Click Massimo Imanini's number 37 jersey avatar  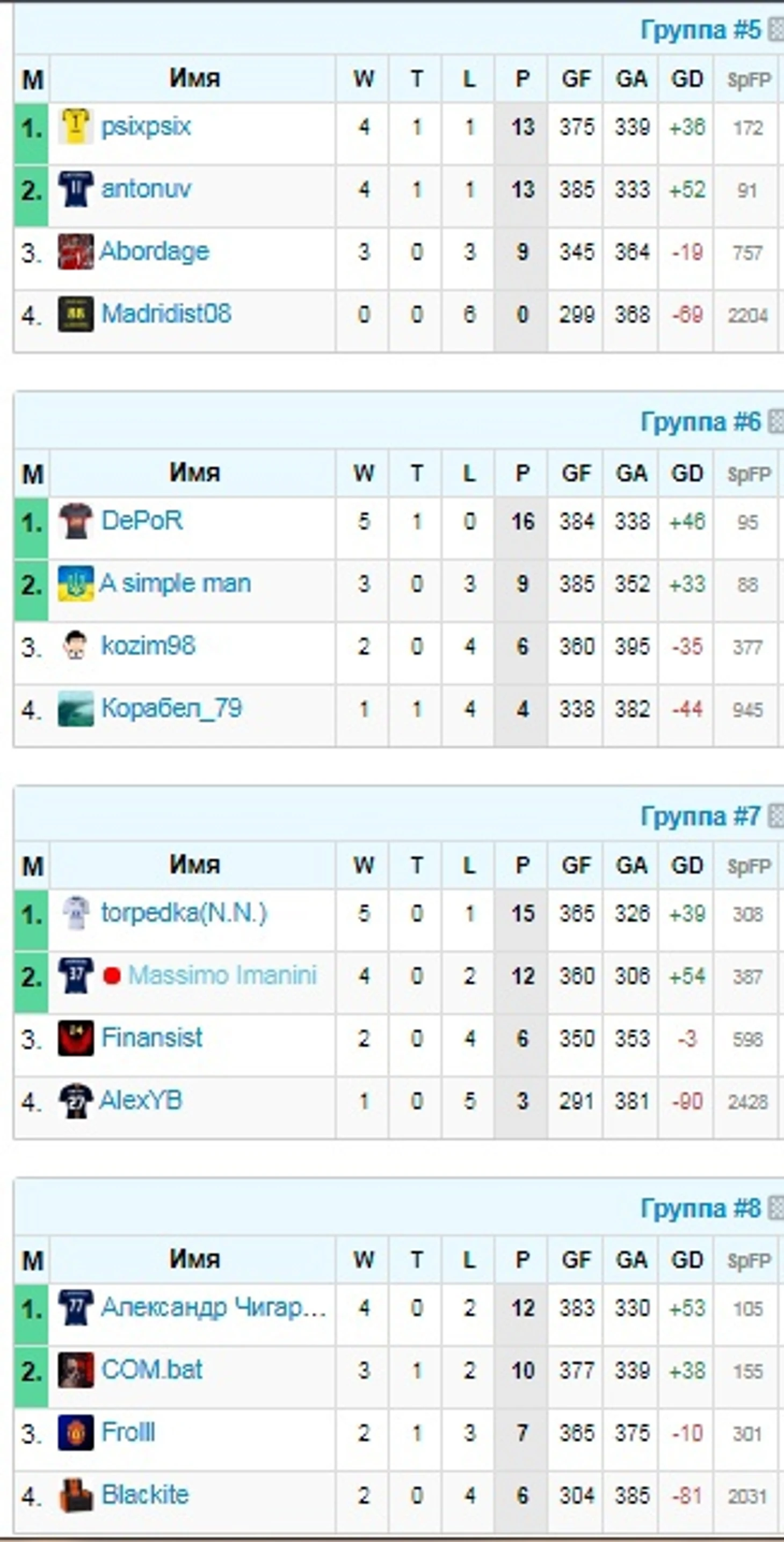pos(75,976)
